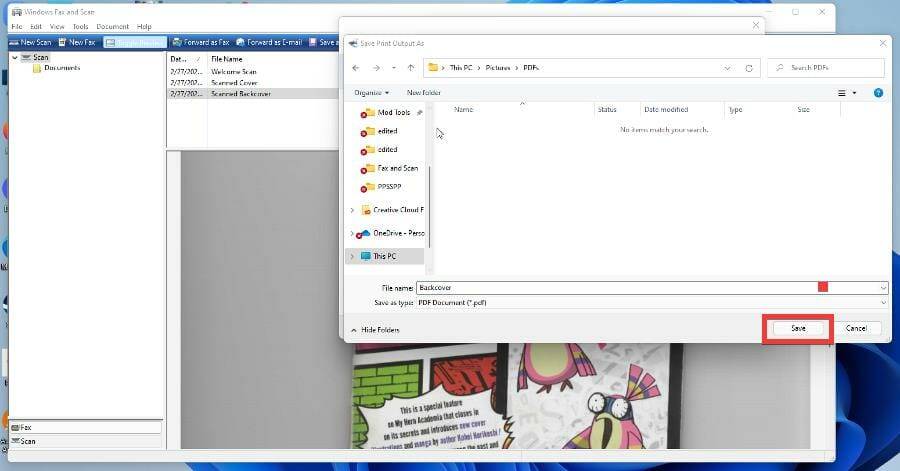Open the Document menu
Image resolution: width=900 pixels, height=471 pixels.
[112, 26]
